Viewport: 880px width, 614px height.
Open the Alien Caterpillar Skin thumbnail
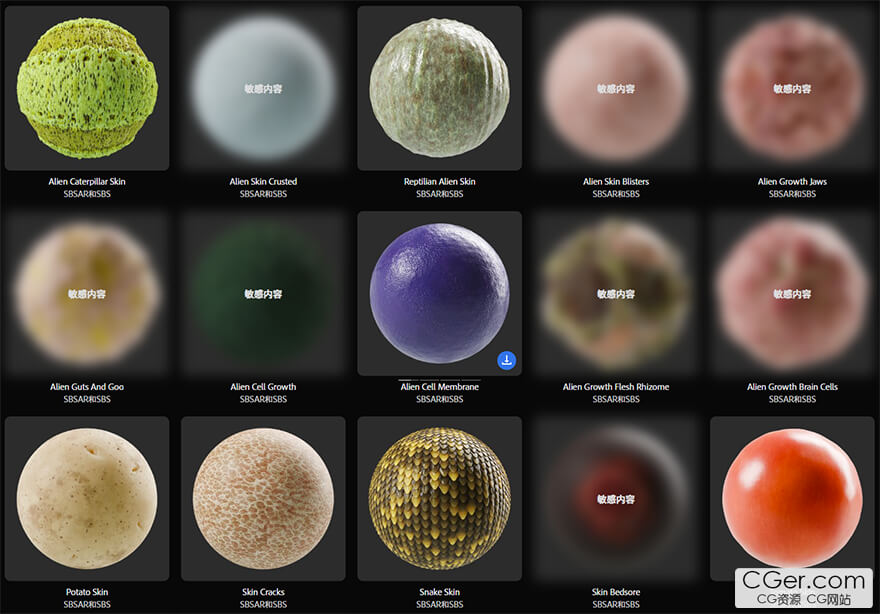coord(87,88)
